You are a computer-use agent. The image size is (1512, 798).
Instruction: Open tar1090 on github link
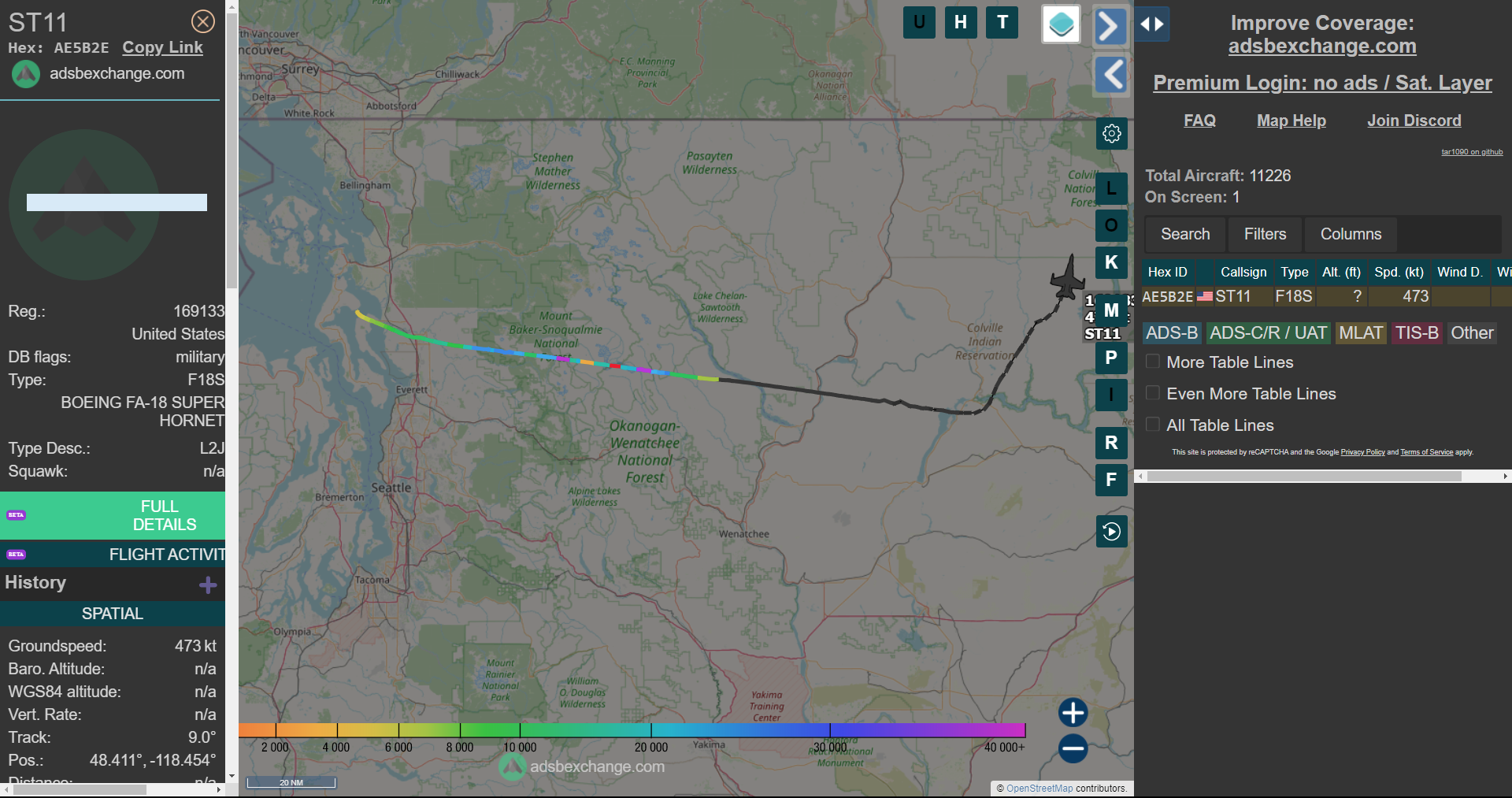point(1472,152)
